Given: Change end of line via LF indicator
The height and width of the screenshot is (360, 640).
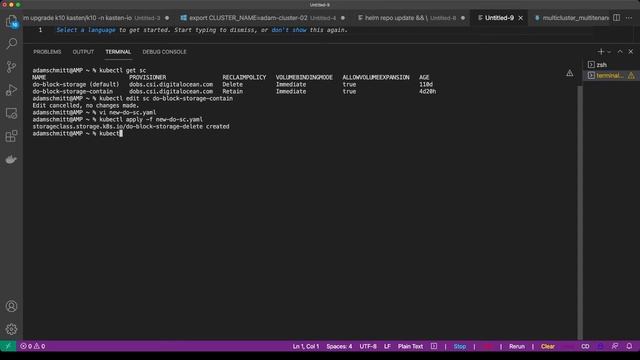Looking at the screenshot, I should tap(387, 346).
